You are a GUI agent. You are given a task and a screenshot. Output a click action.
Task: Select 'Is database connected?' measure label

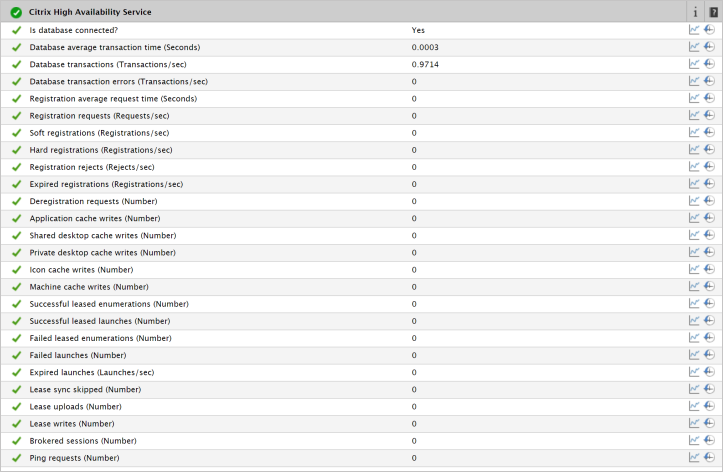(x=74, y=30)
